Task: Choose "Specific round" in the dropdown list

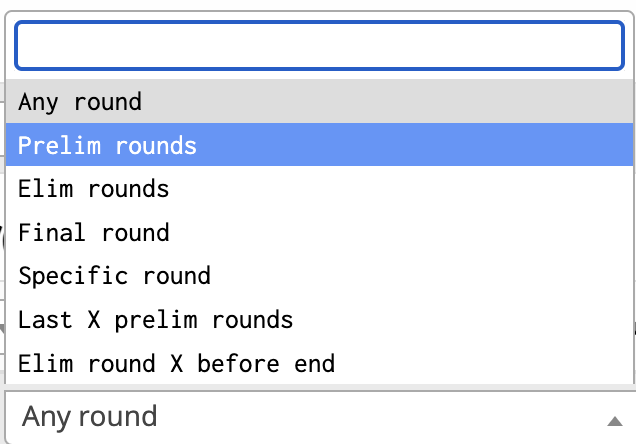Action: point(319,276)
